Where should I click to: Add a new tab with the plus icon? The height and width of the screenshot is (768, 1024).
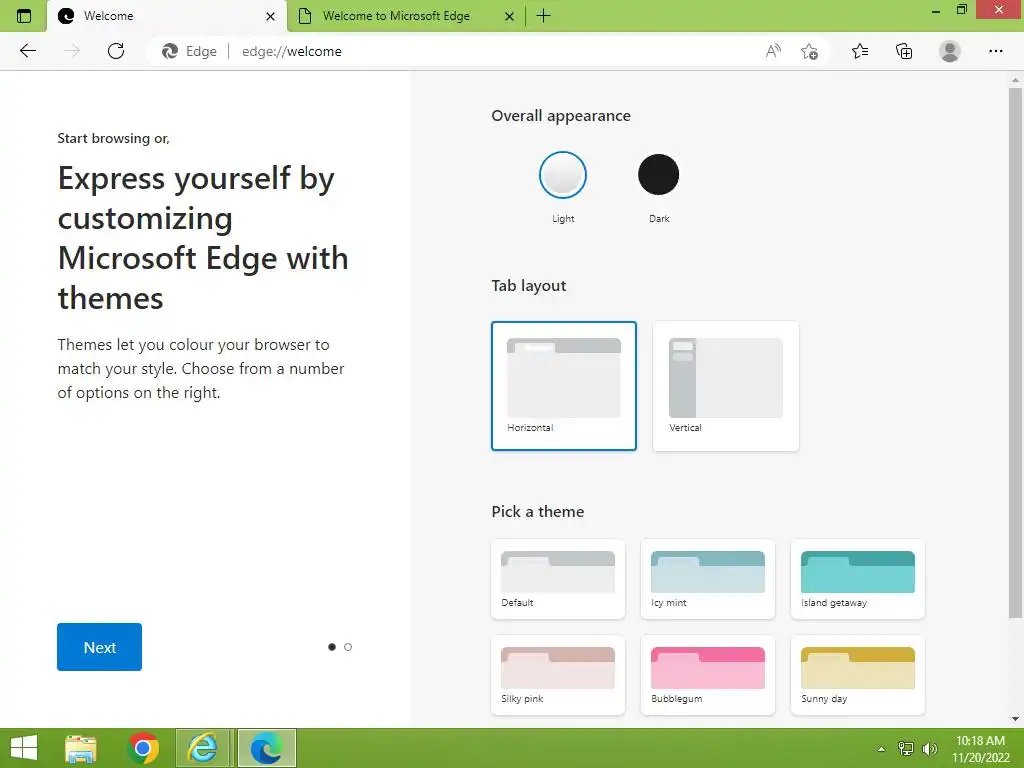tap(543, 16)
